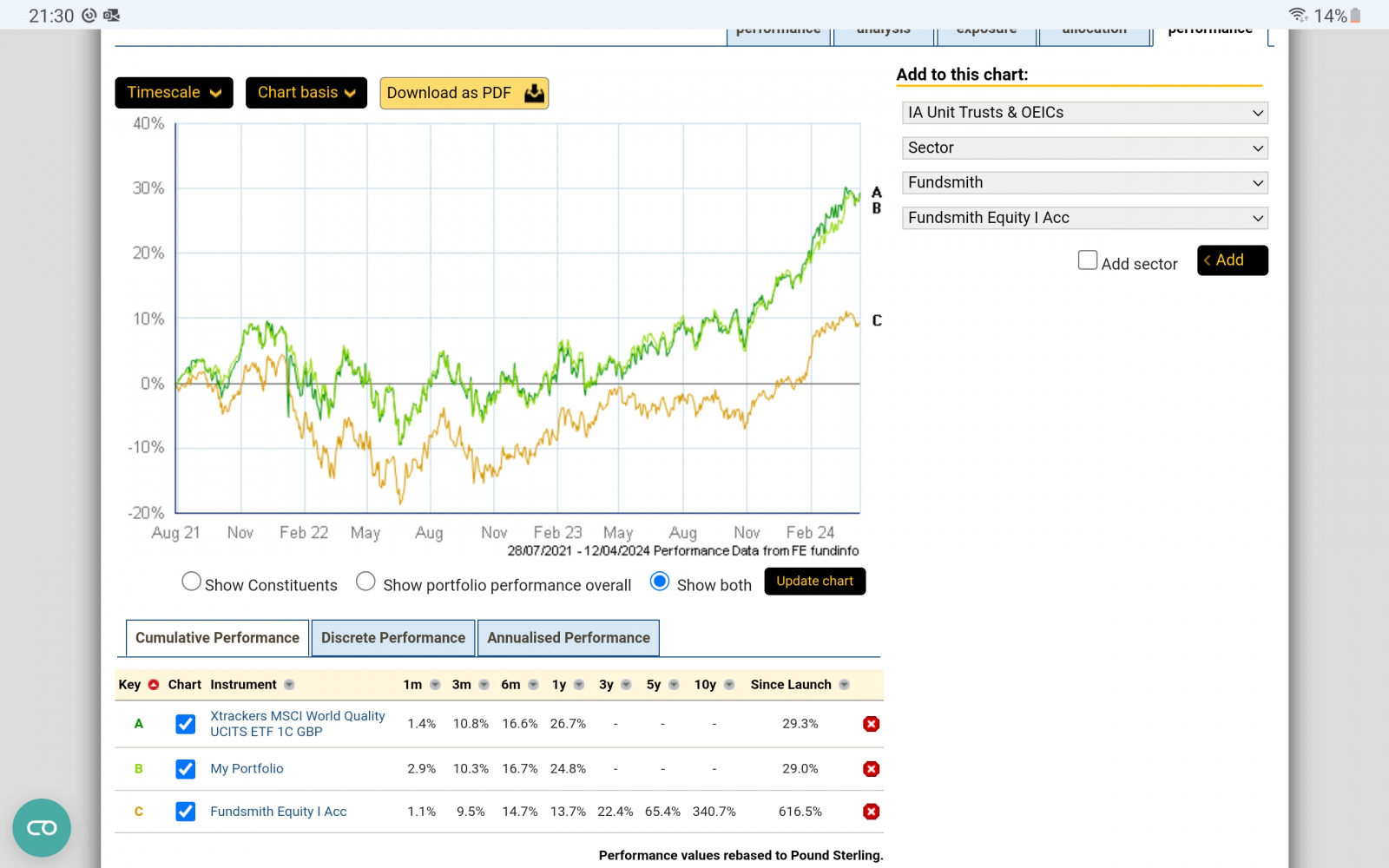Expand the Chart basis dropdown
The image size is (1389, 868).
(306, 93)
